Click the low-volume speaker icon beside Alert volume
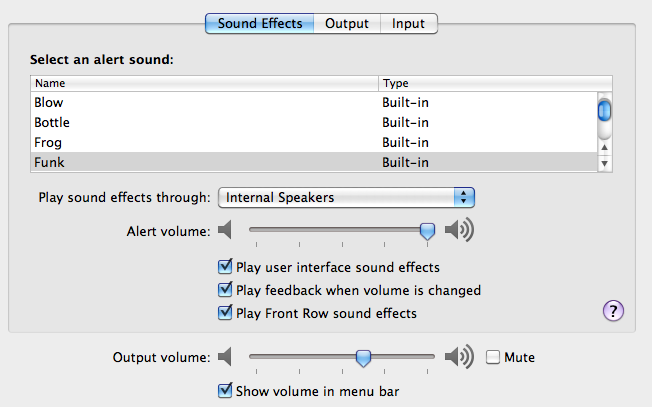 (225, 232)
